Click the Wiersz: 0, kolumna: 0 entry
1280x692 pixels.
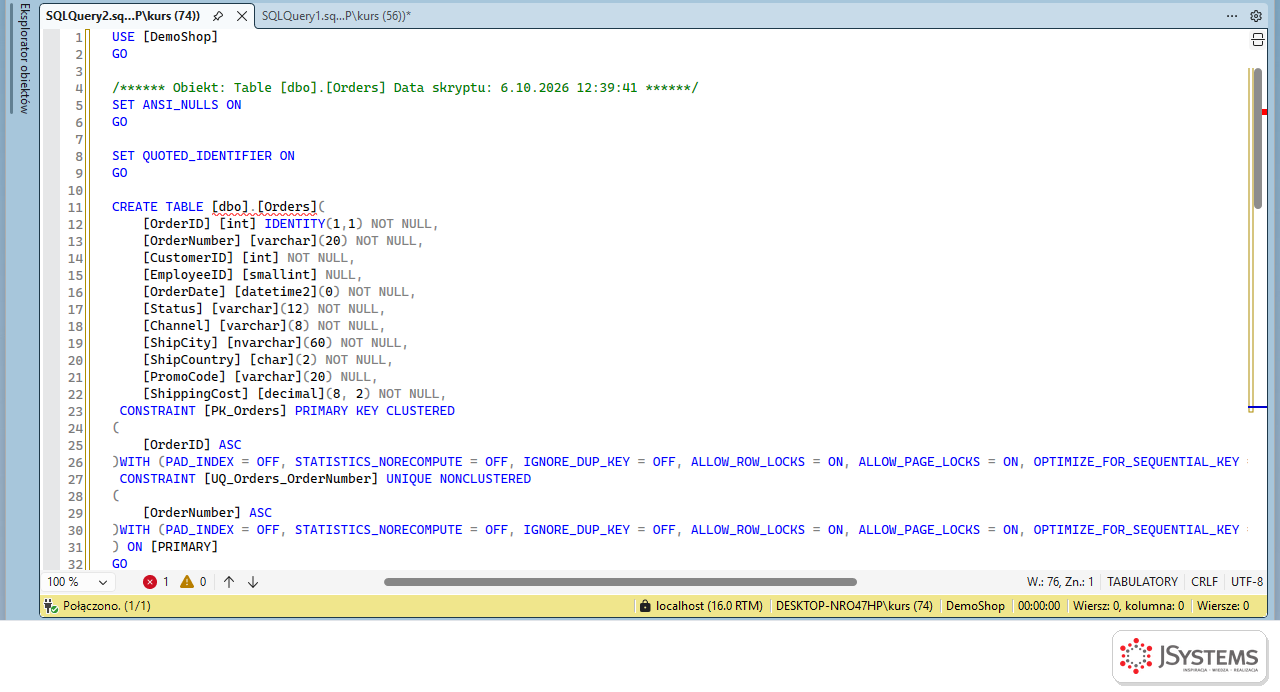[x=1128, y=605]
